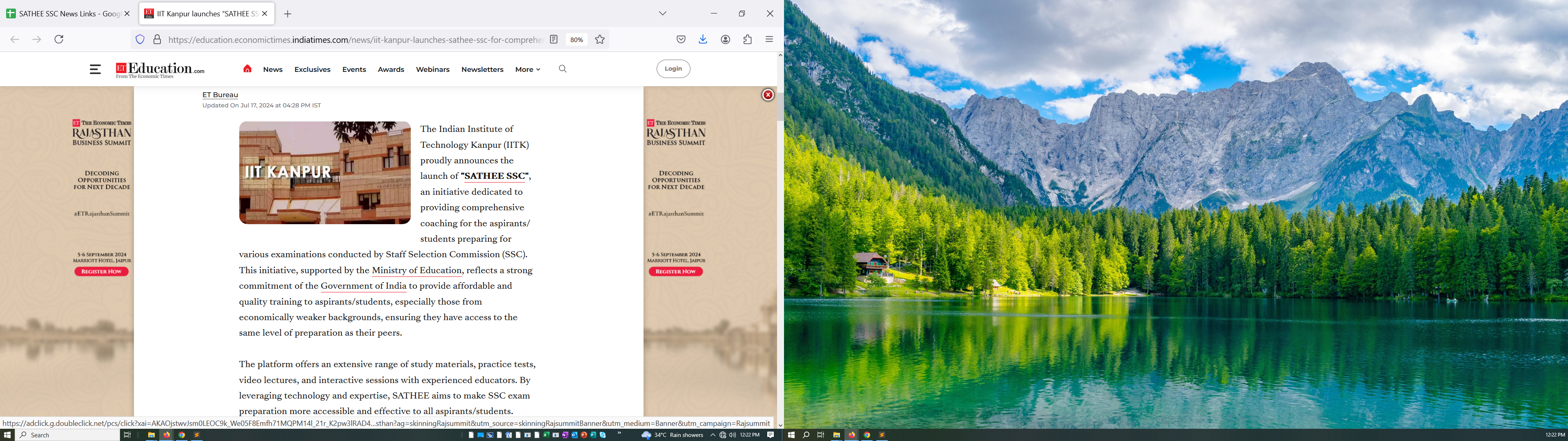The height and width of the screenshot is (441, 1568).
Task: Open Firefox on second monitor taskbar
Action: click(851, 435)
